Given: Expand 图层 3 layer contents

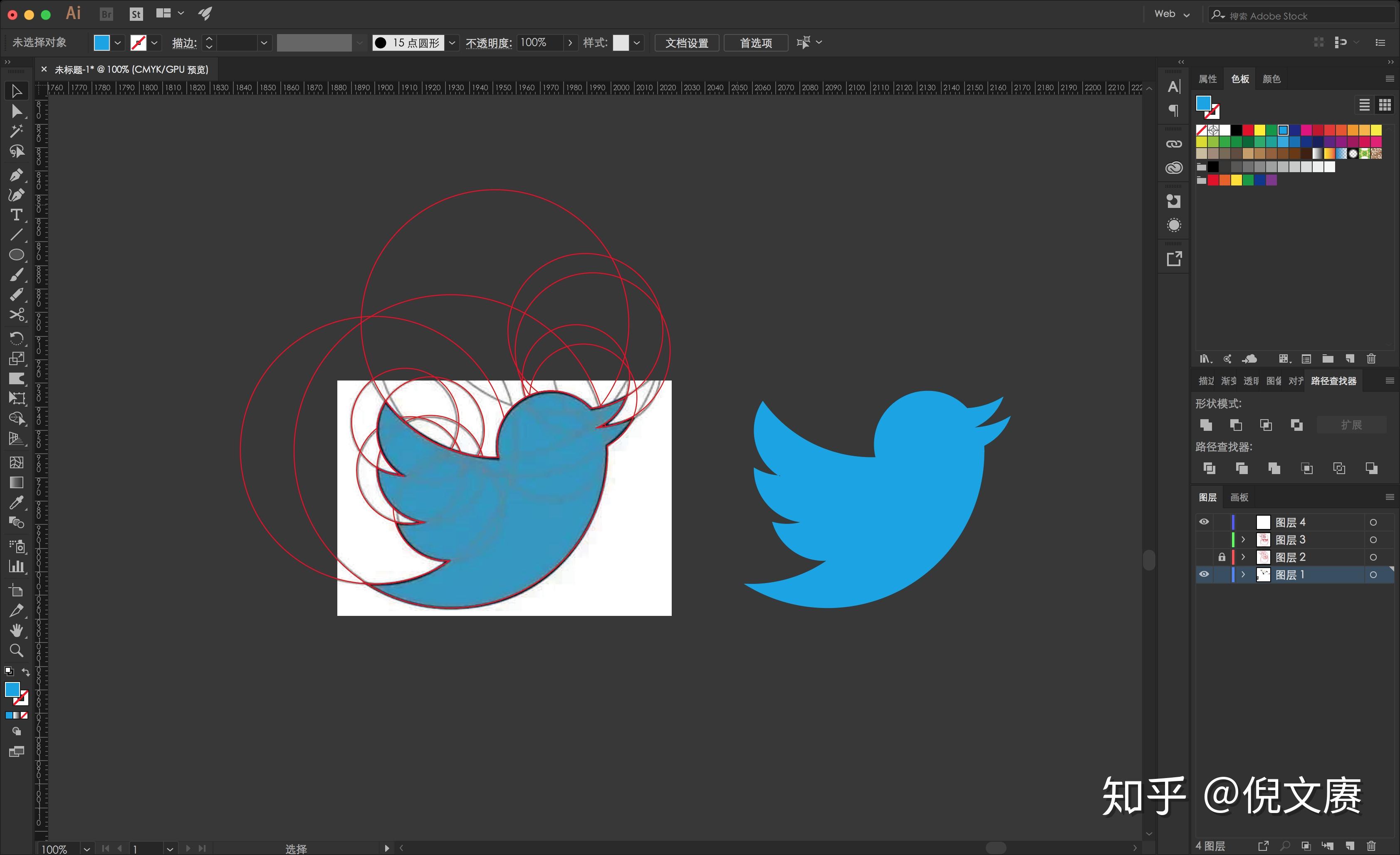Looking at the screenshot, I should point(1244,539).
